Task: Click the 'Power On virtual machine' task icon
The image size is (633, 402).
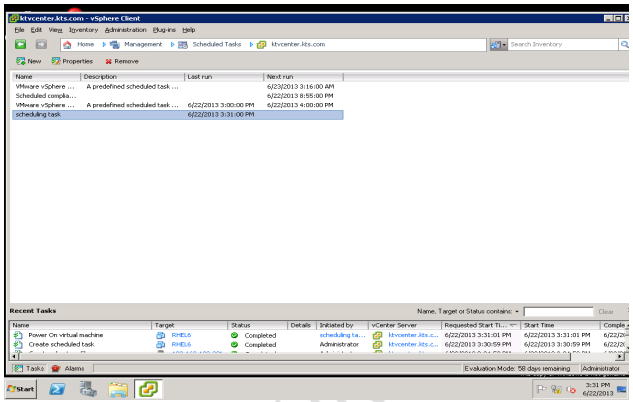Action: (18, 335)
